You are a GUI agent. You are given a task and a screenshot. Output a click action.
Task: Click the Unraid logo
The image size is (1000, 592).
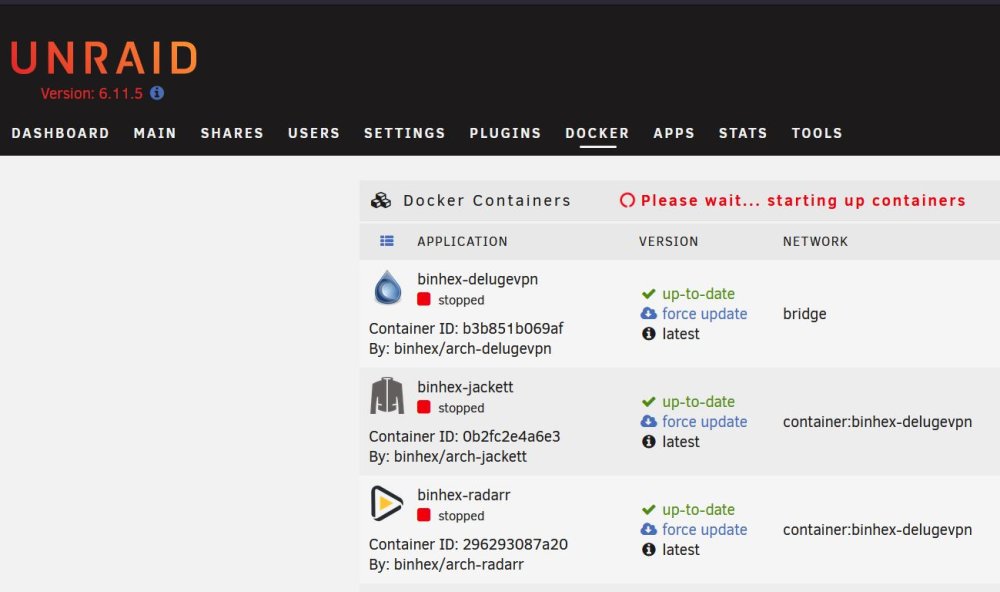[x=104, y=58]
